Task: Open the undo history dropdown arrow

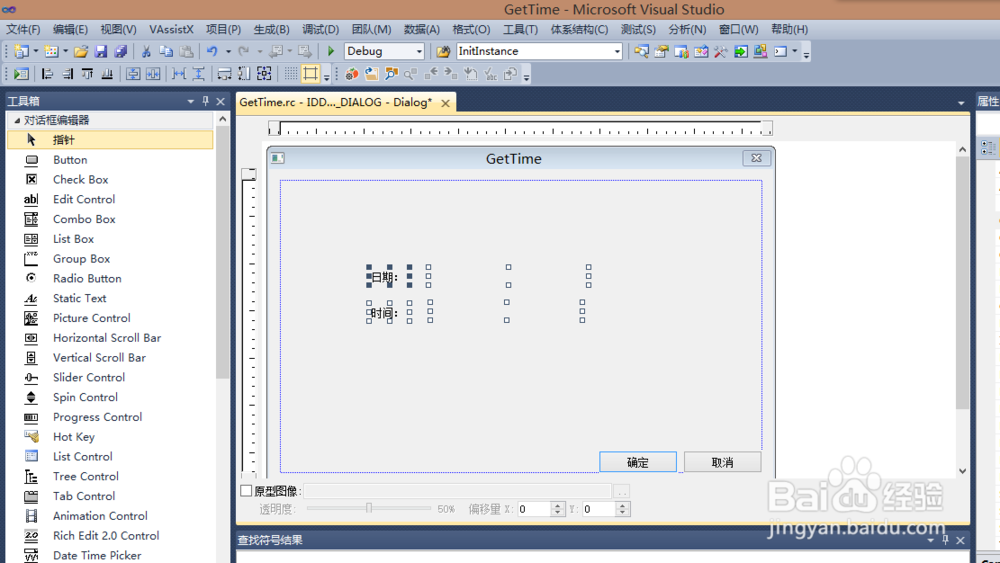Action: (228, 52)
